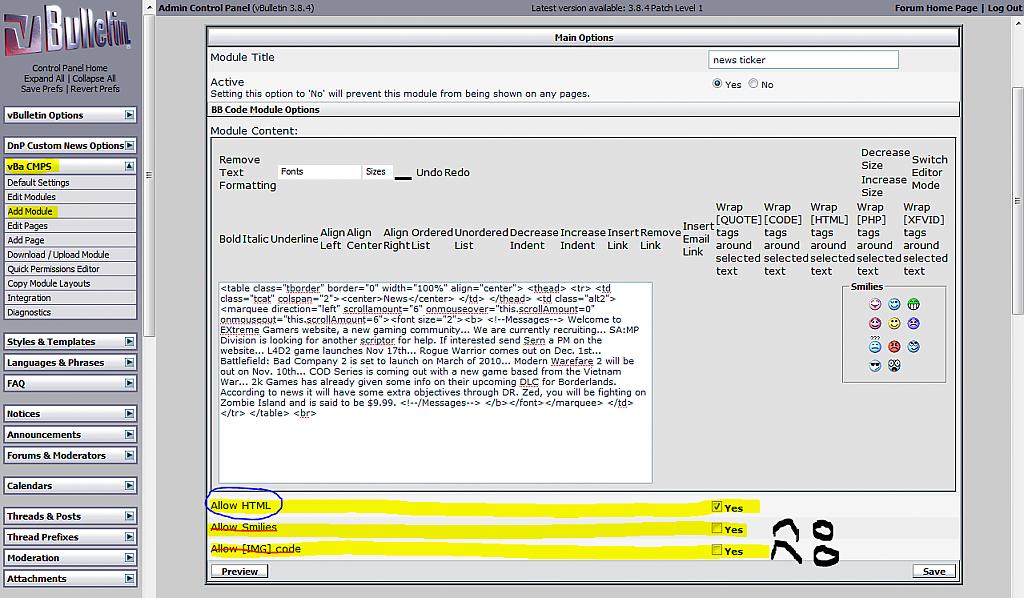The width and height of the screenshot is (1024, 598).
Task: Insert the wide-eyed shocked smiley
Action: coord(894,367)
